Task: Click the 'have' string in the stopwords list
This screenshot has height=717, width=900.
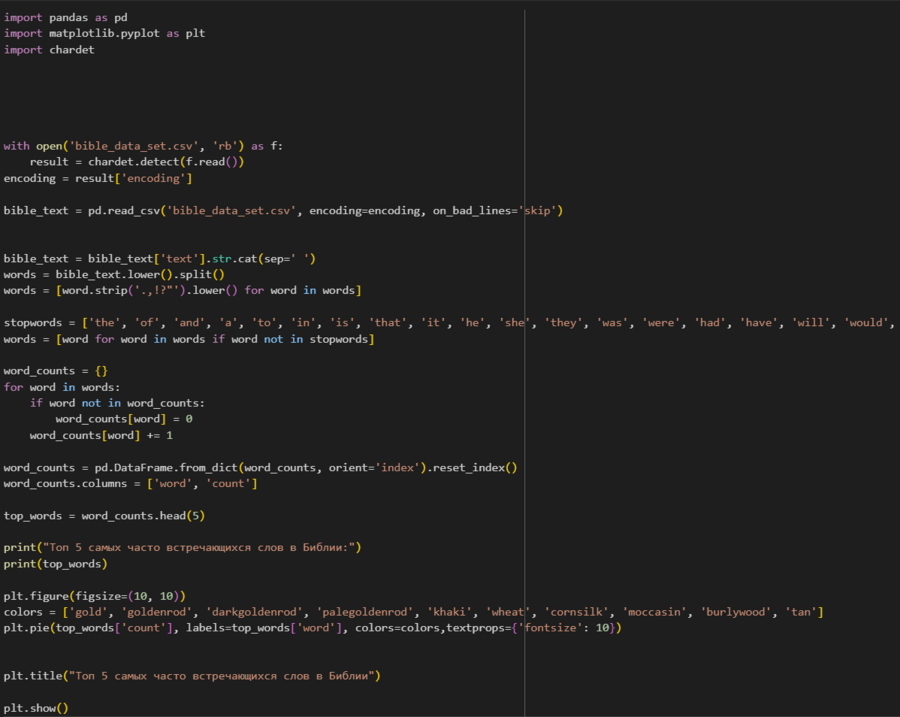Action: [758, 323]
